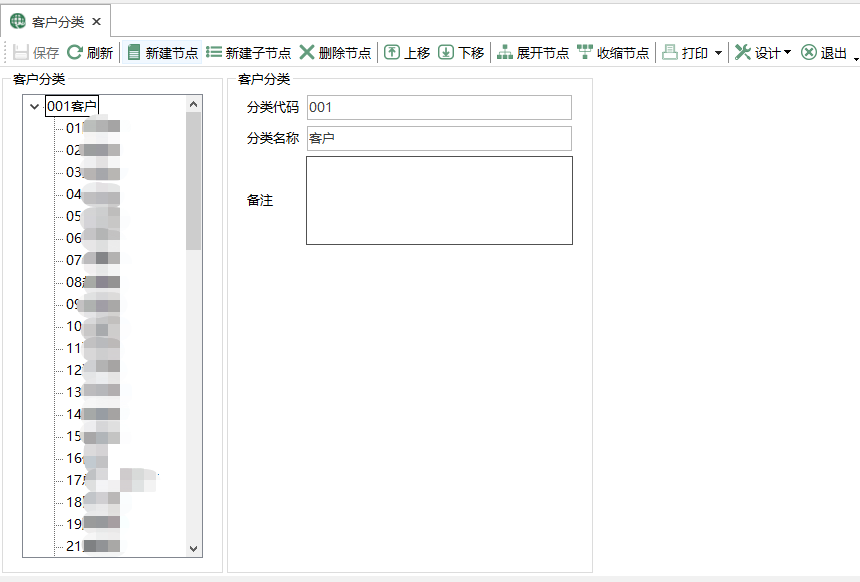Select tree item starting with 07
This screenshot has width=860, height=582.
[93, 259]
